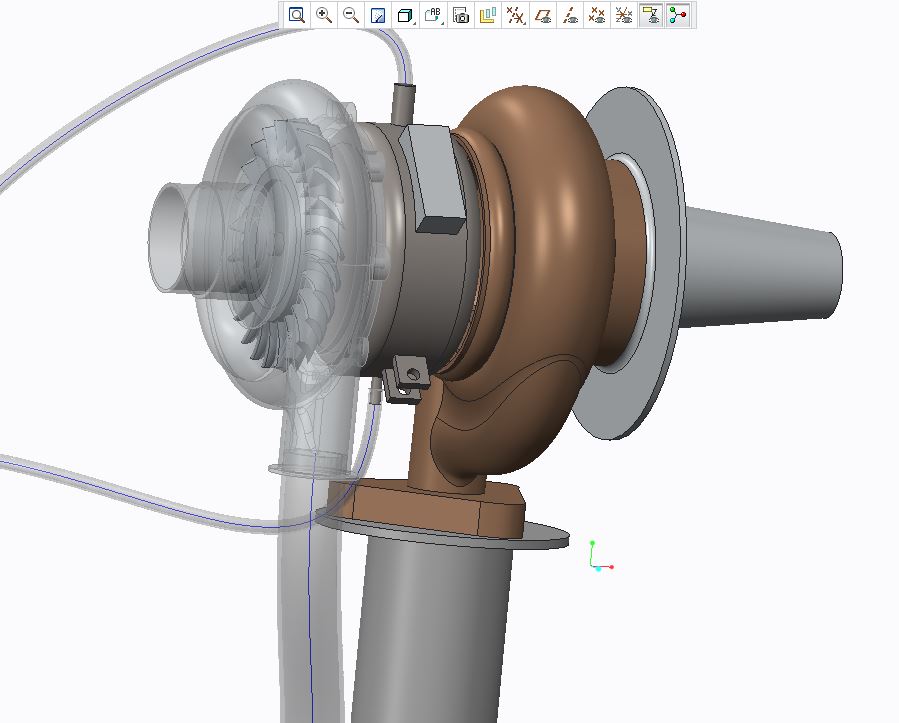Click the Repaint screen icon
Screen dimensions: 899x723
pyautogui.click(x=378, y=15)
